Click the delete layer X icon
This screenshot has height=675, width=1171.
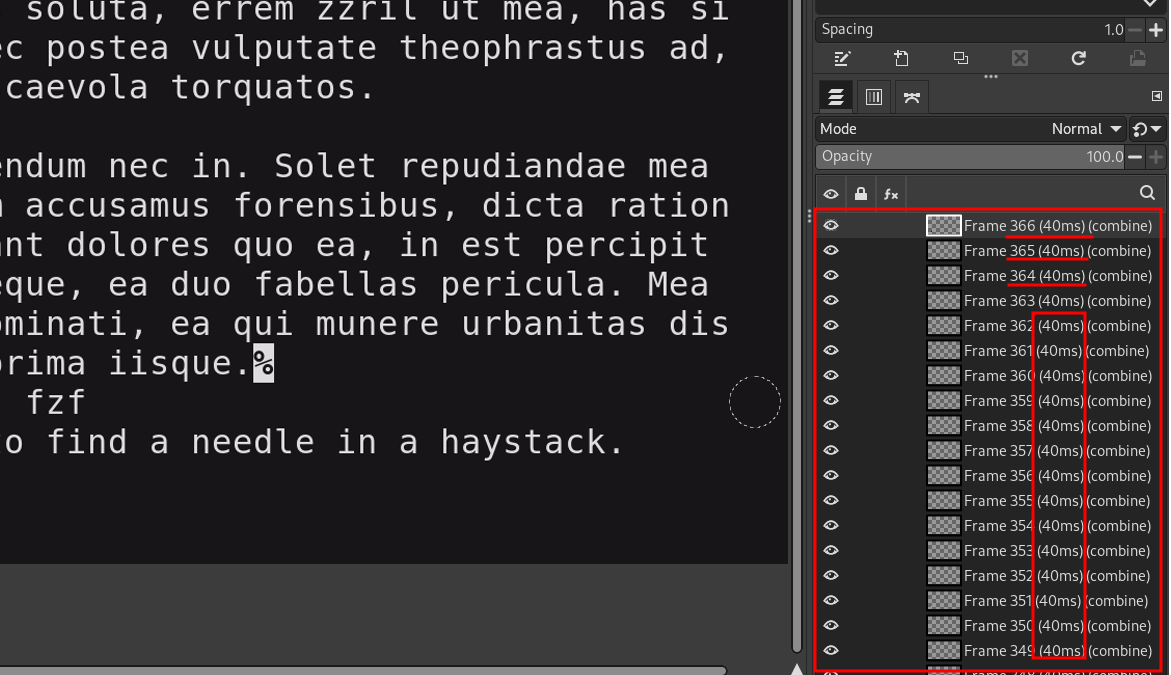(x=1019, y=58)
